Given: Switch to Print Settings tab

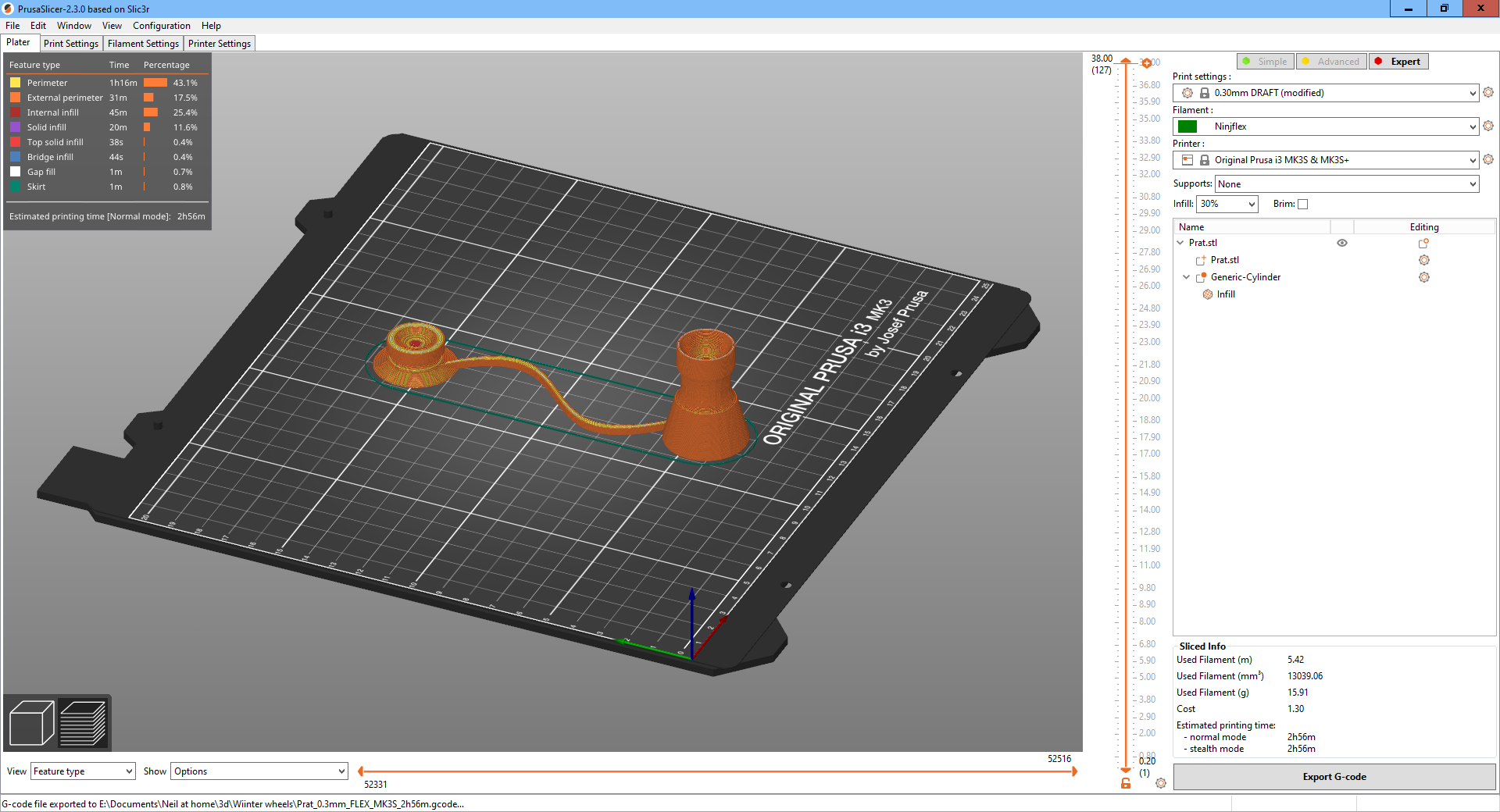Looking at the screenshot, I should tap(71, 44).
